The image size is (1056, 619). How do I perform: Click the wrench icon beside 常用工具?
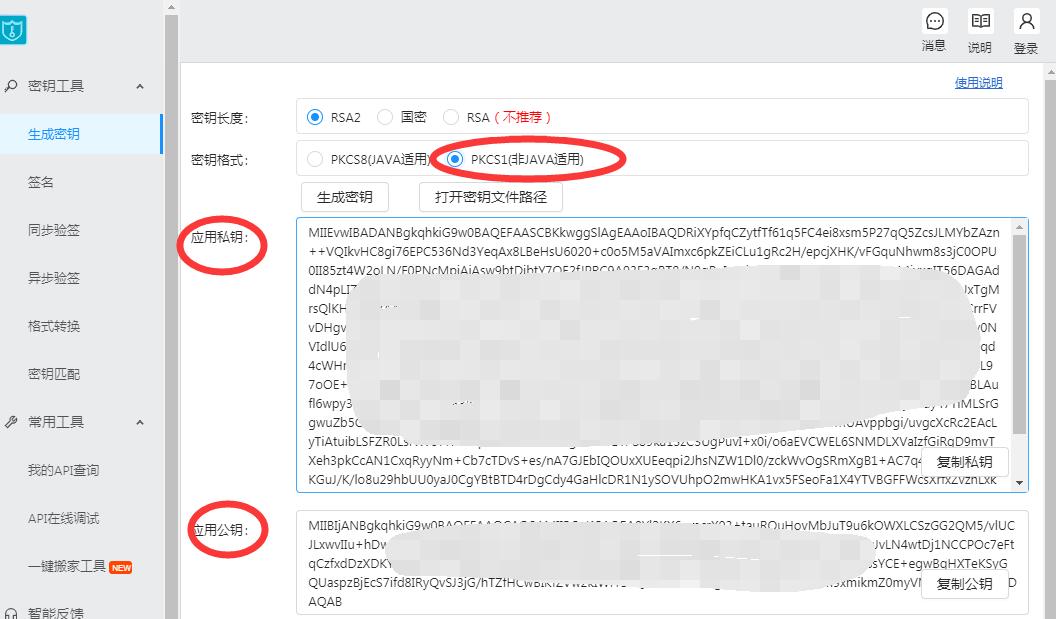pos(11,422)
